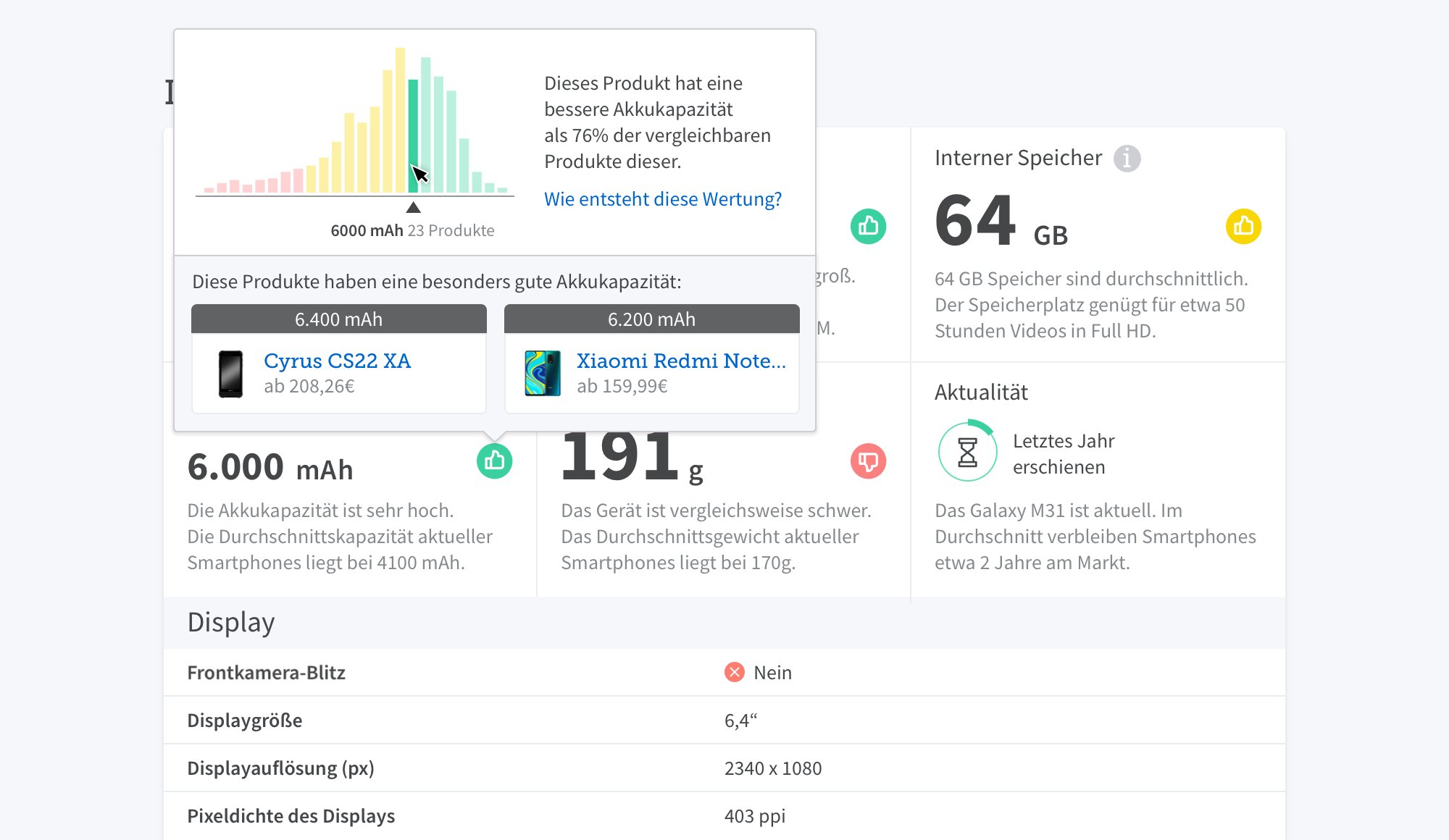Open the Cyrus CS22 XA product link
This screenshot has height=840, width=1449.
[337, 361]
